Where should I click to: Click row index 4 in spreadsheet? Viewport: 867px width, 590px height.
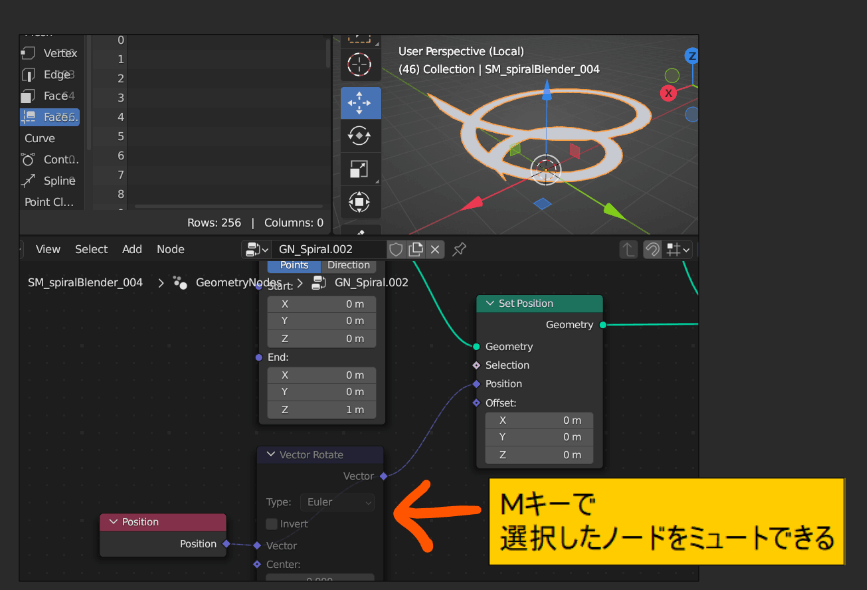click(121, 117)
